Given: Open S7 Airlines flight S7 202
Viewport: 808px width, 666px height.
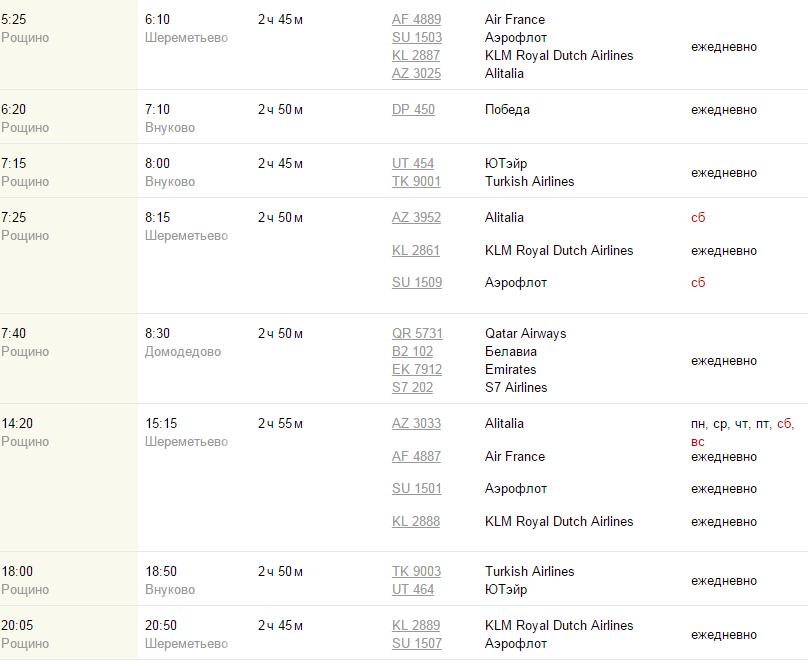Looking at the screenshot, I should pyautogui.click(x=412, y=388).
